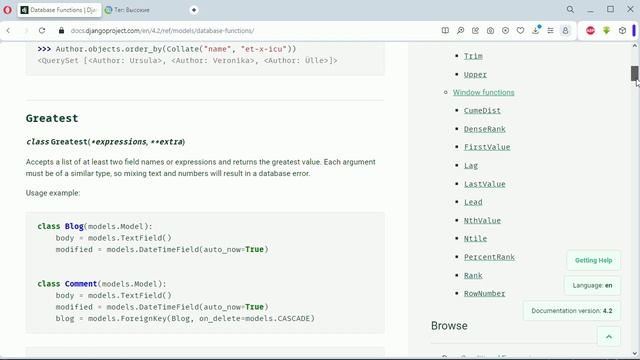
Task: Jump to Rank in sidebar
Action: (x=473, y=276)
